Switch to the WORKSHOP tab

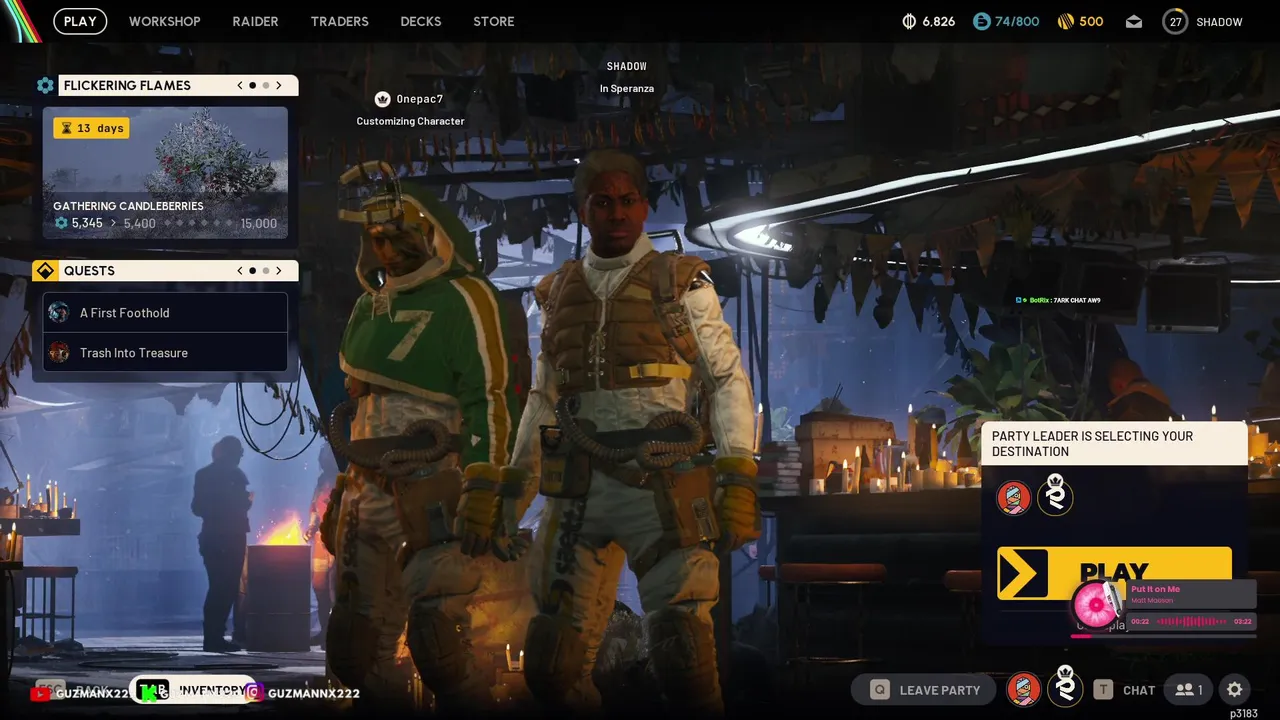(x=164, y=21)
